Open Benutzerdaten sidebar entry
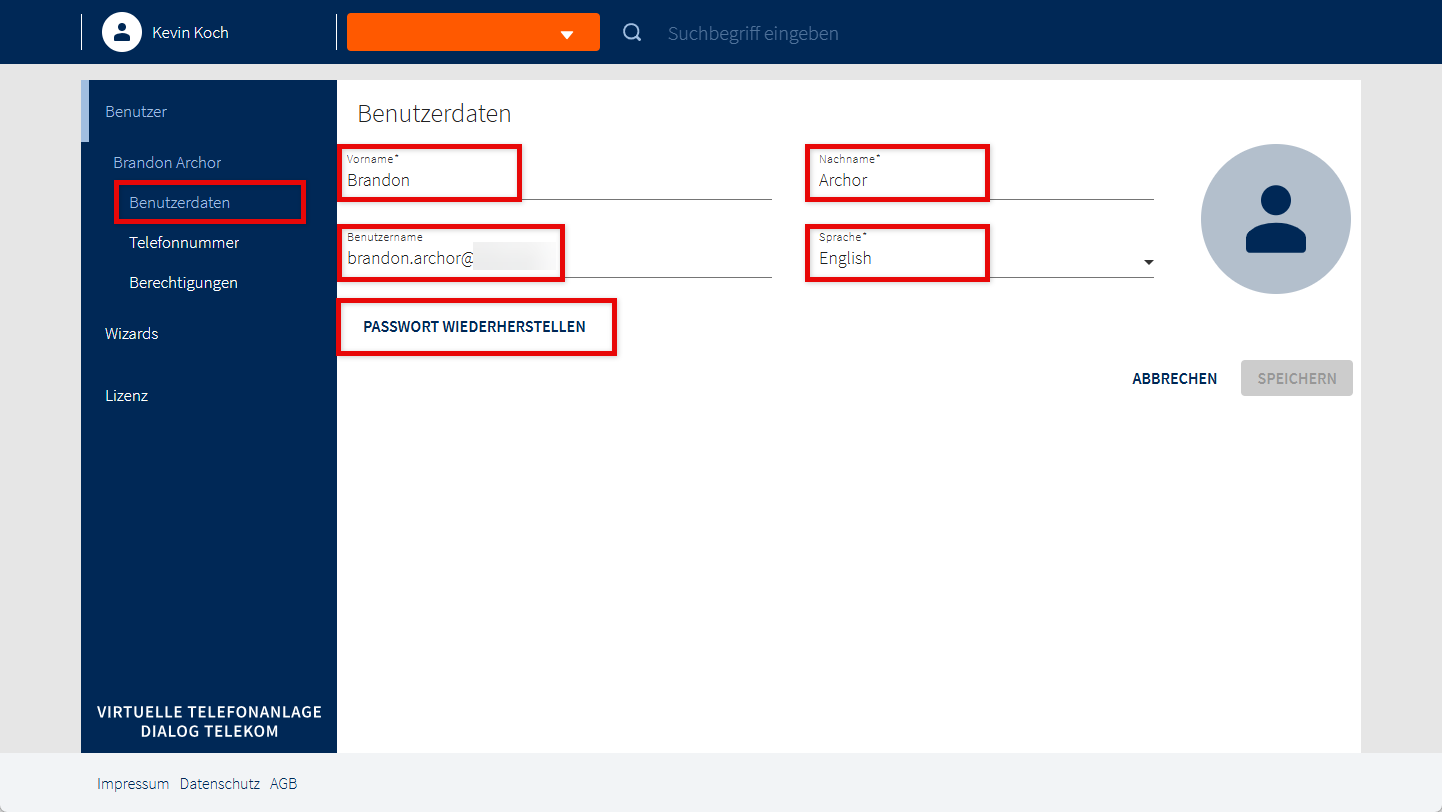Screen dimensions: 1442x812 pos(180,202)
